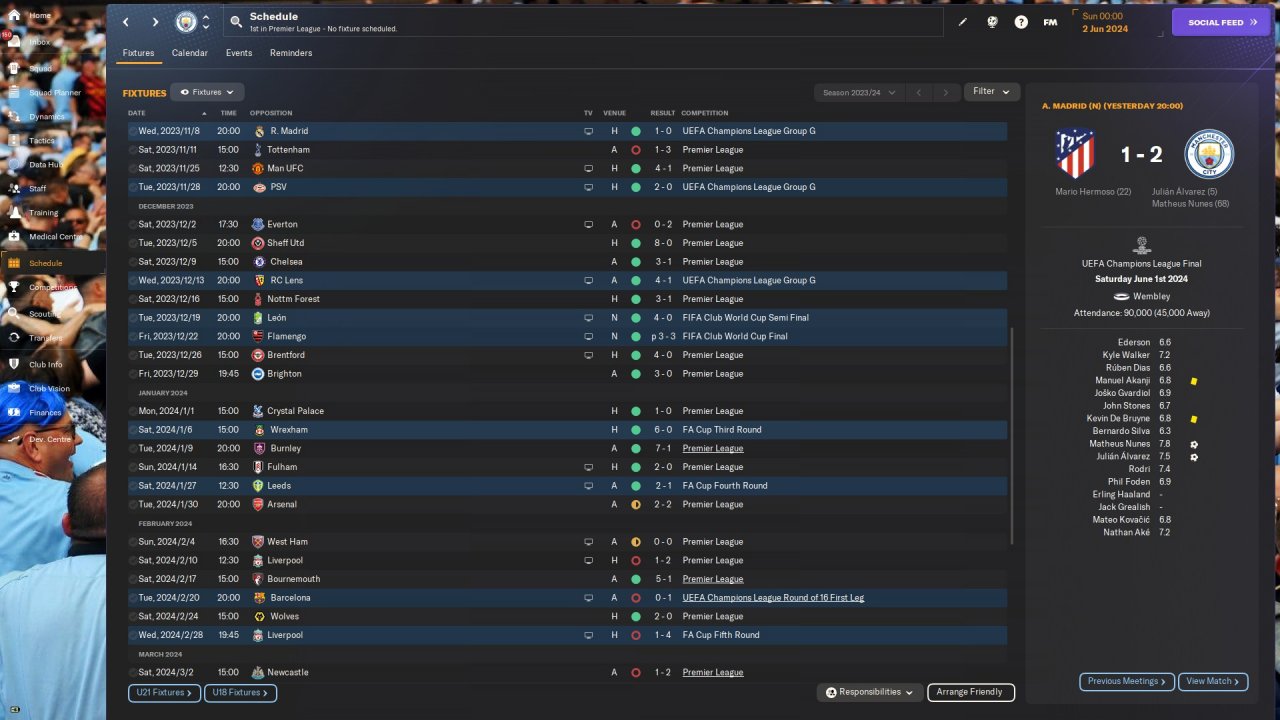1280x720 pixels.
Task: Open the Inbox from the sidebar
Action: [15, 42]
